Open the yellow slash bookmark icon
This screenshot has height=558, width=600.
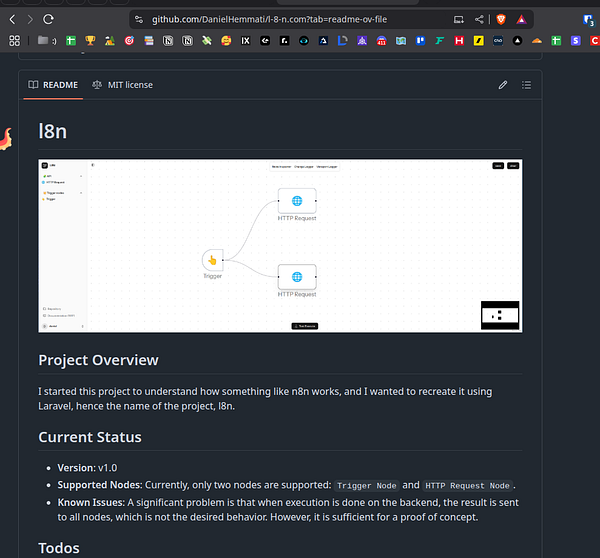pyautogui.click(x=479, y=41)
